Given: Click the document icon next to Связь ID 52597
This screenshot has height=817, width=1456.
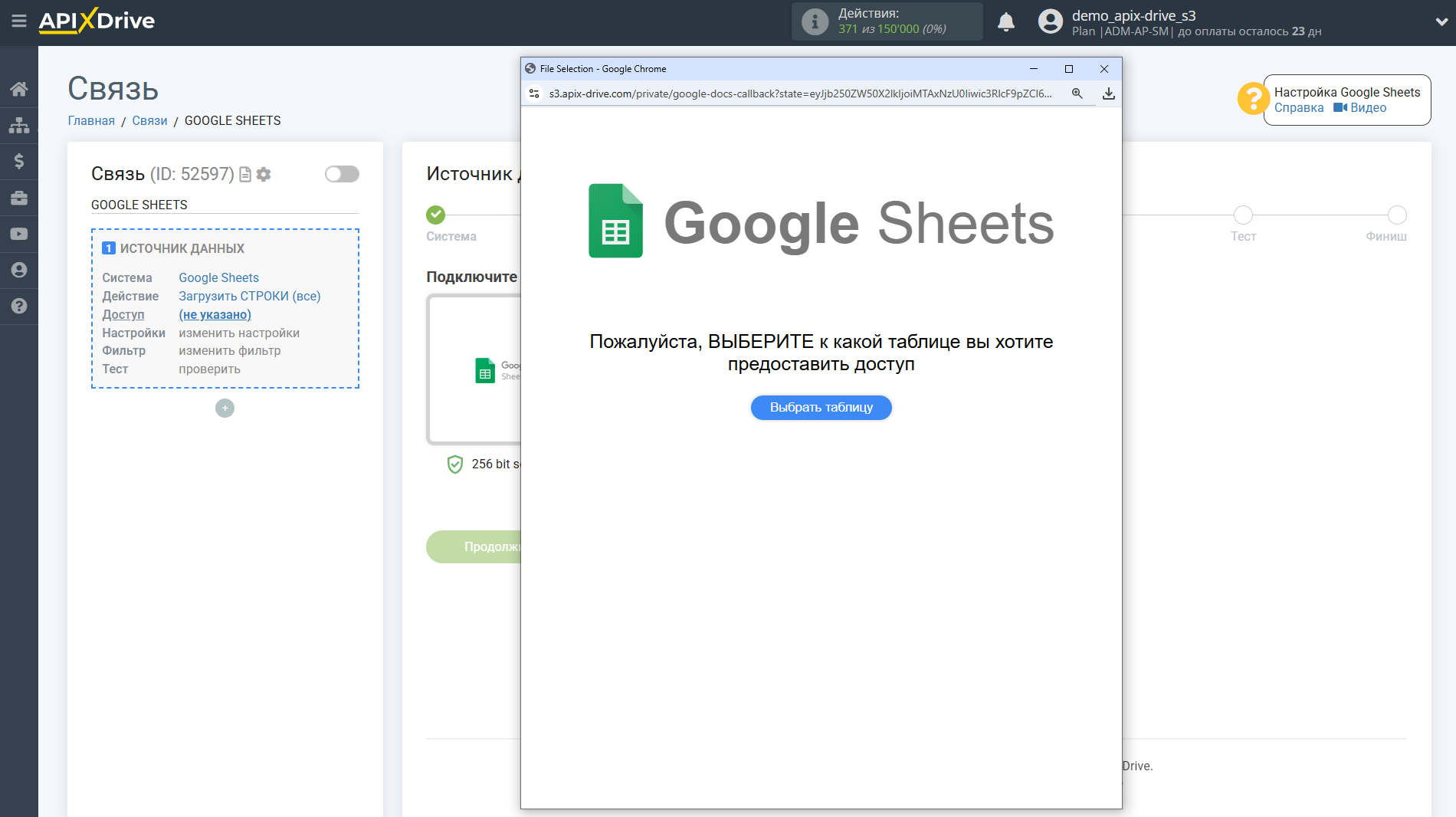Looking at the screenshot, I should (244, 175).
